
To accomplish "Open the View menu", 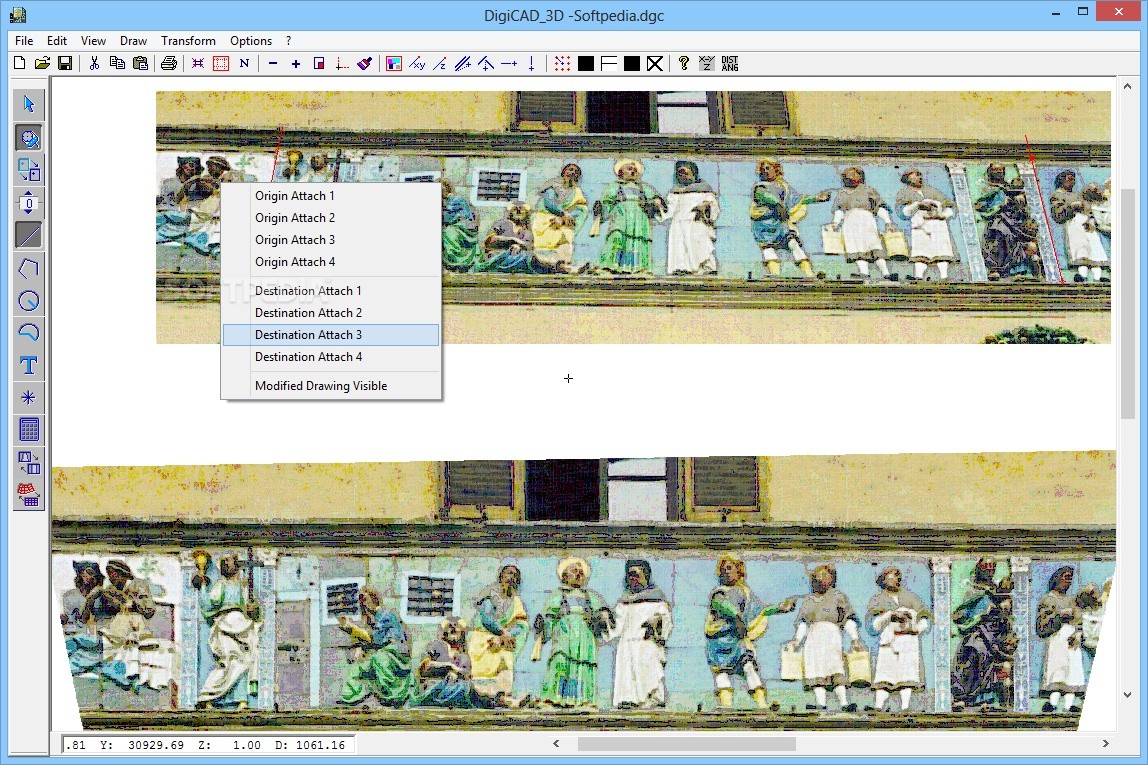I will tap(93, 41).
